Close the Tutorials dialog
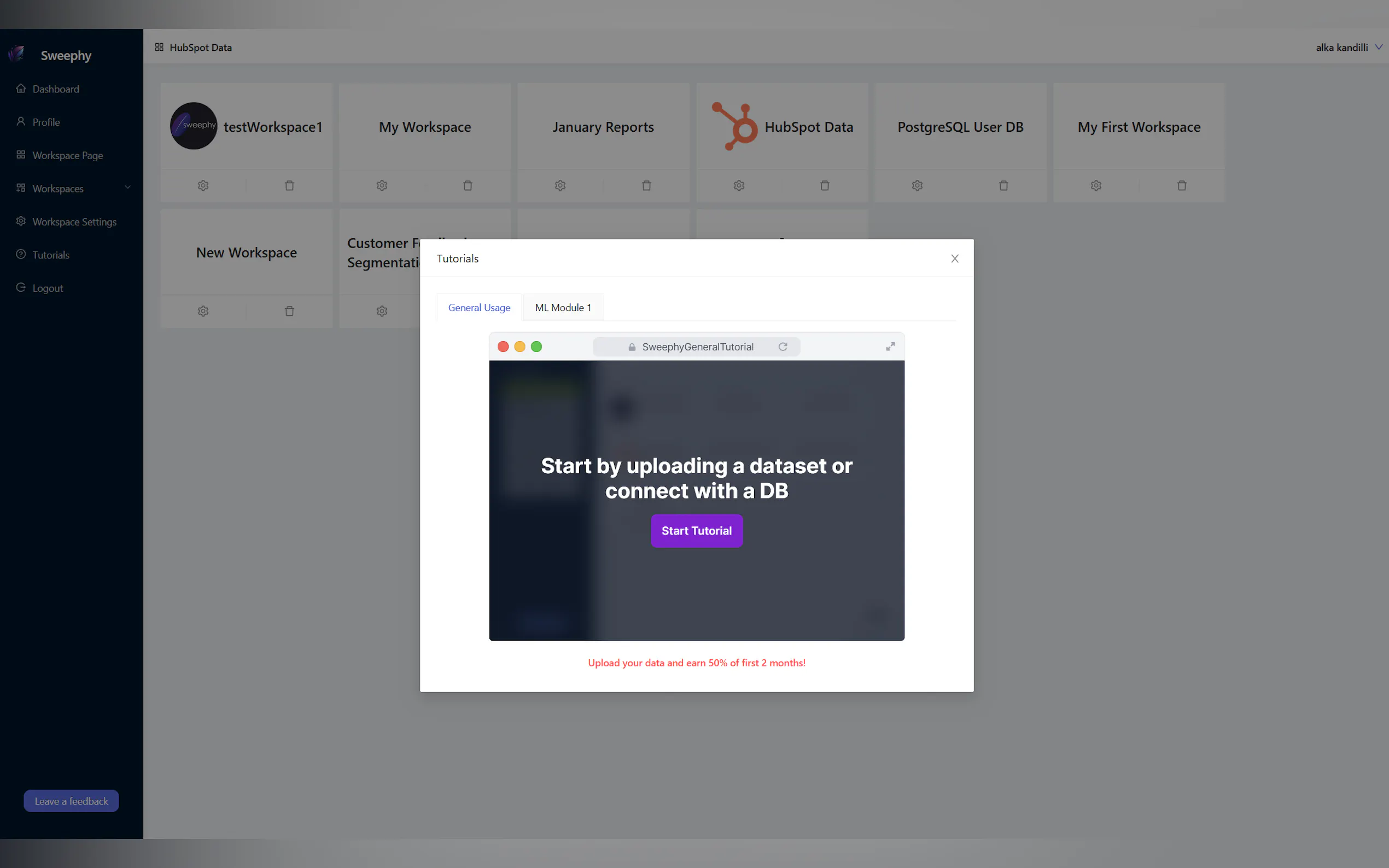 point(954,259)
